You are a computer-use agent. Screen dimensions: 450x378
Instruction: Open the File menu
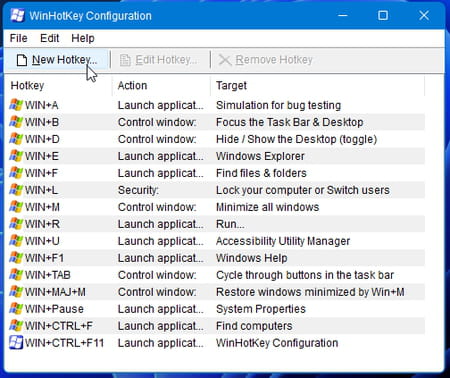[18, 38]
